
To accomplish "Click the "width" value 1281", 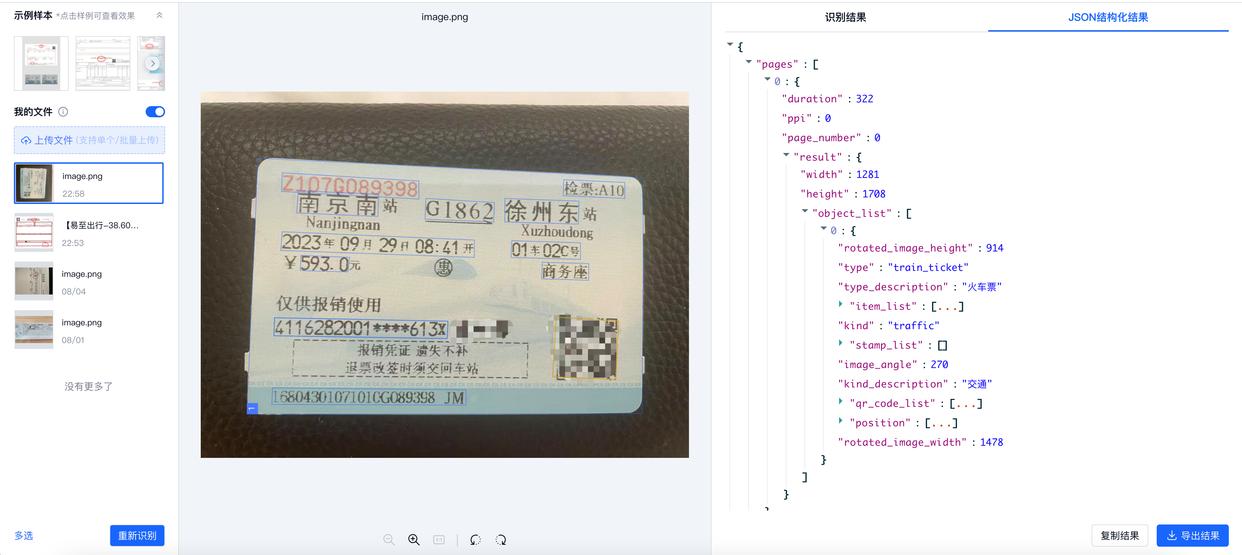I will point(867,174).
